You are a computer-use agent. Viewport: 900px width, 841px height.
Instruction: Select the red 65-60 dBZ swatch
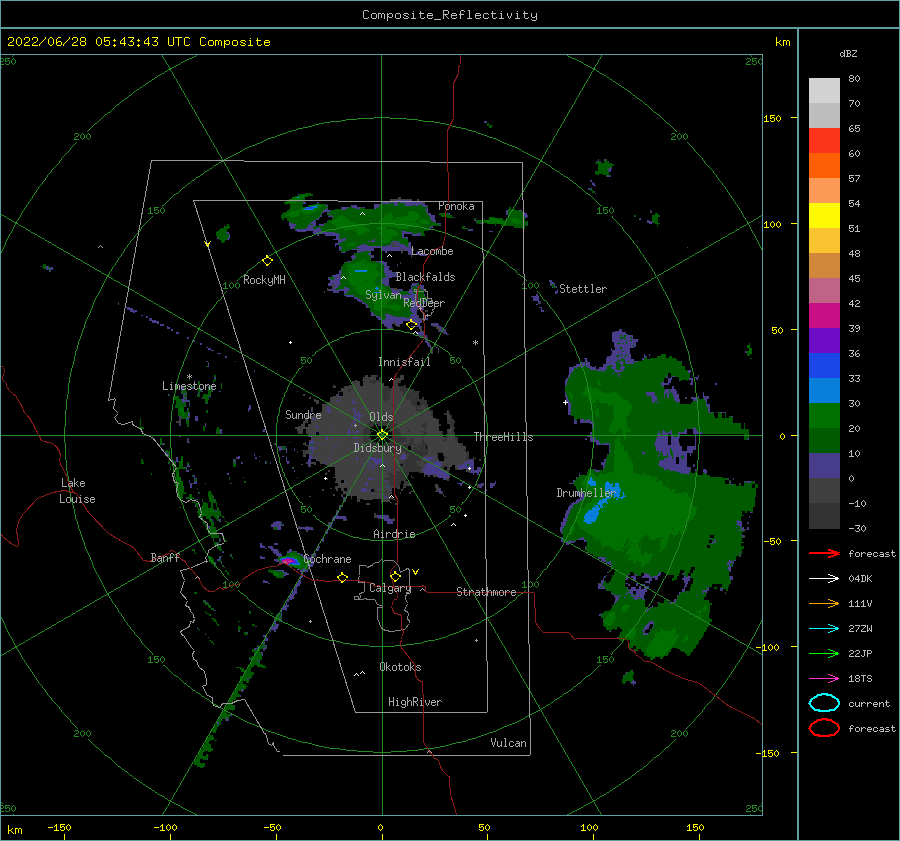pos(824,141)
